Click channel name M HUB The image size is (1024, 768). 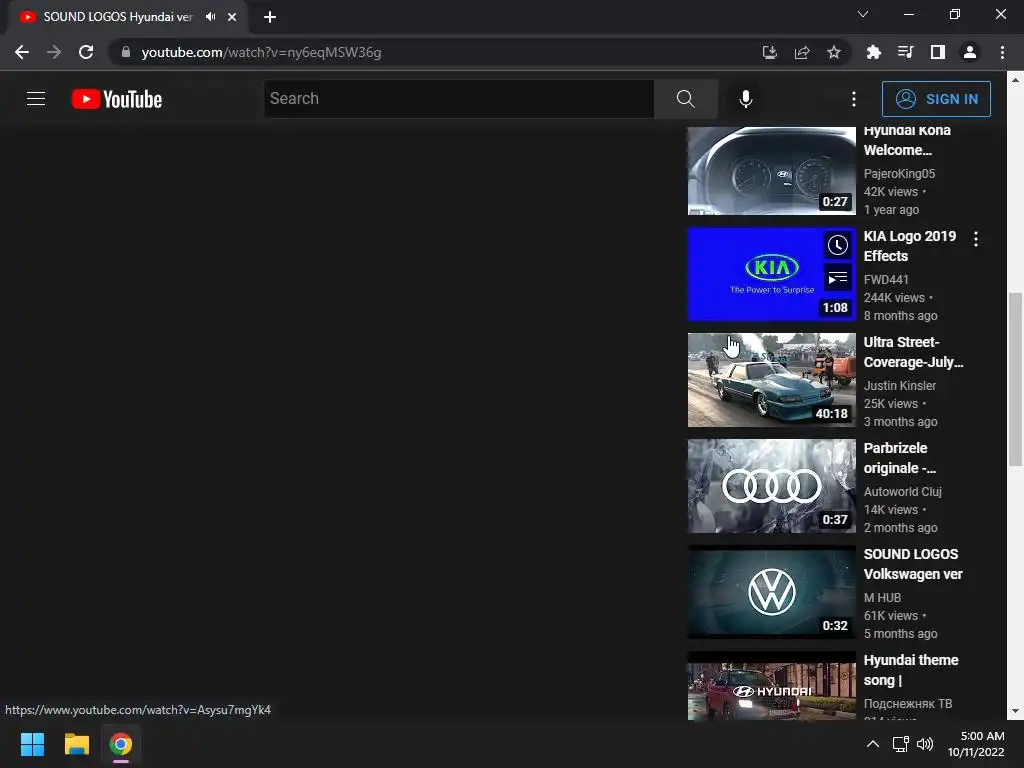[882, 598]
